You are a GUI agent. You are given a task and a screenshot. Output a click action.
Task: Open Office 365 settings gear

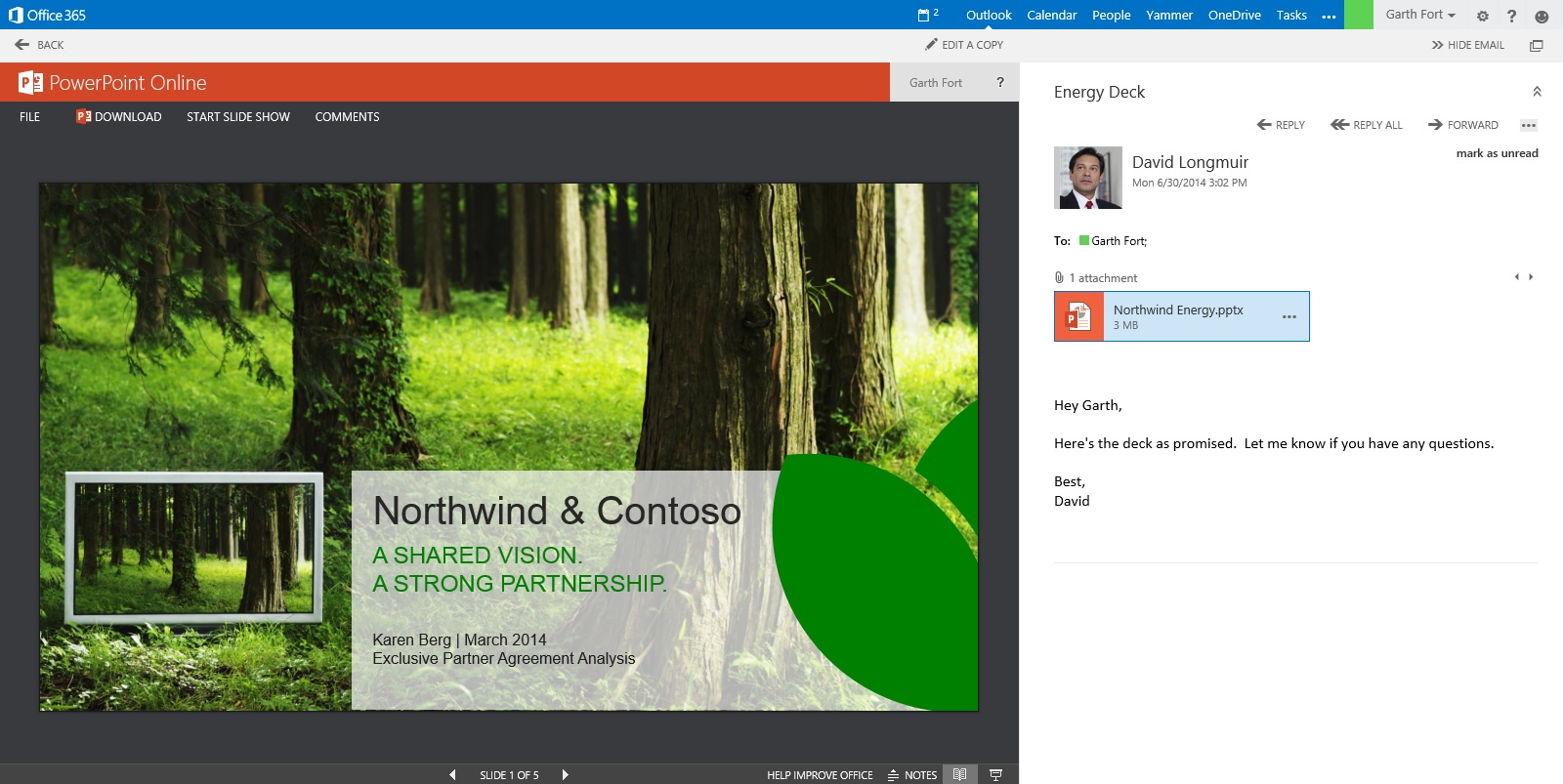point(1482,16)
